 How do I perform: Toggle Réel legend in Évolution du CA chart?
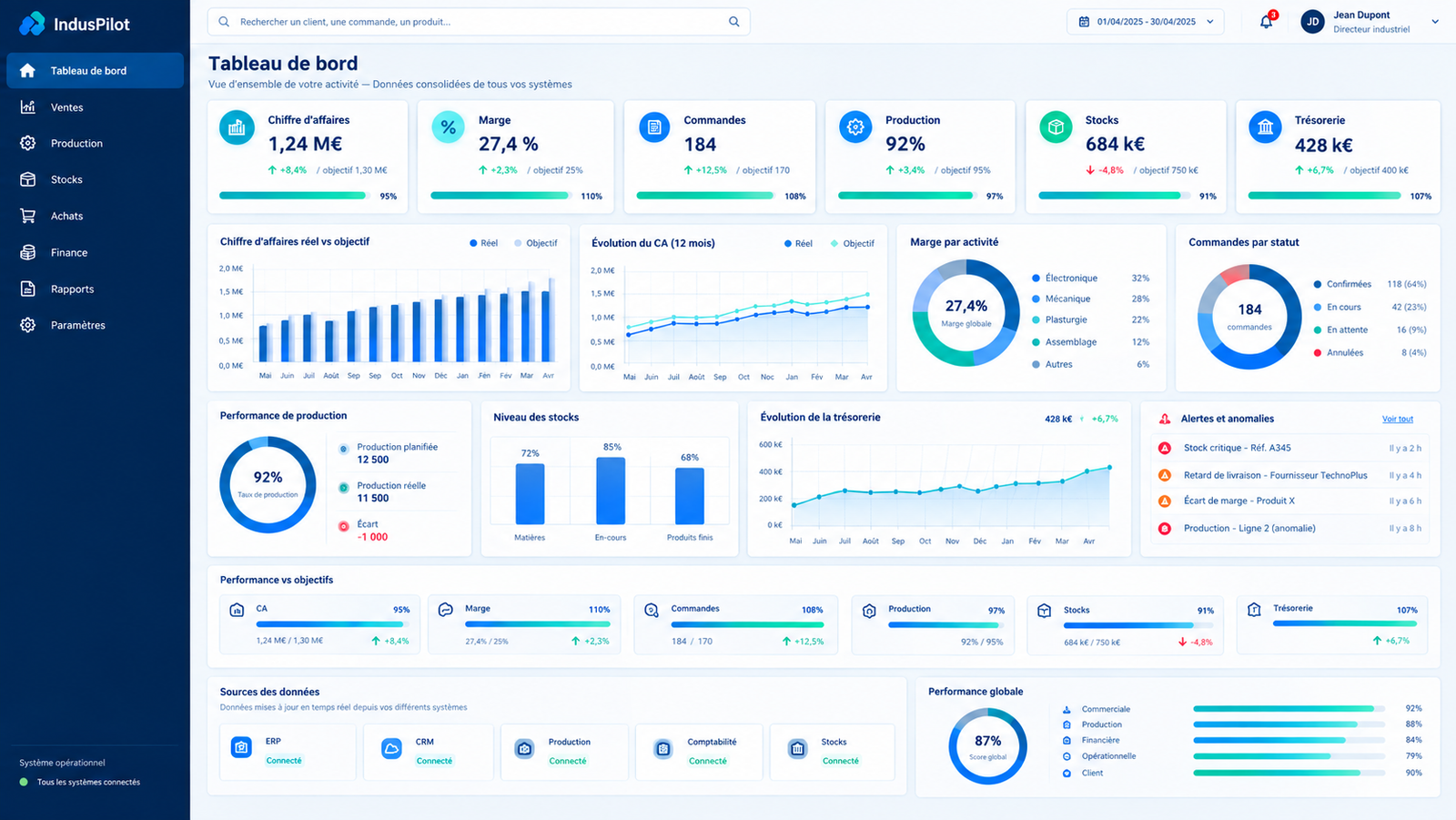798,244
